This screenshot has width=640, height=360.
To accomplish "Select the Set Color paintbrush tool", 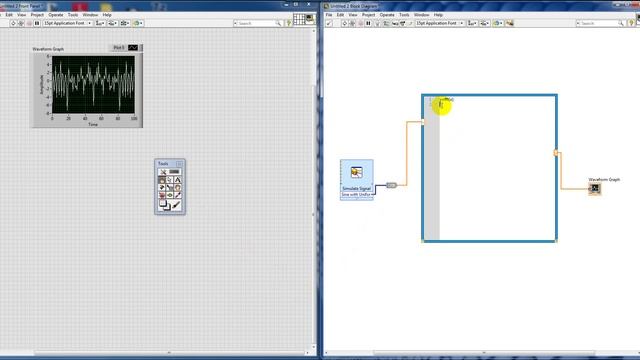I will (176, 205).
